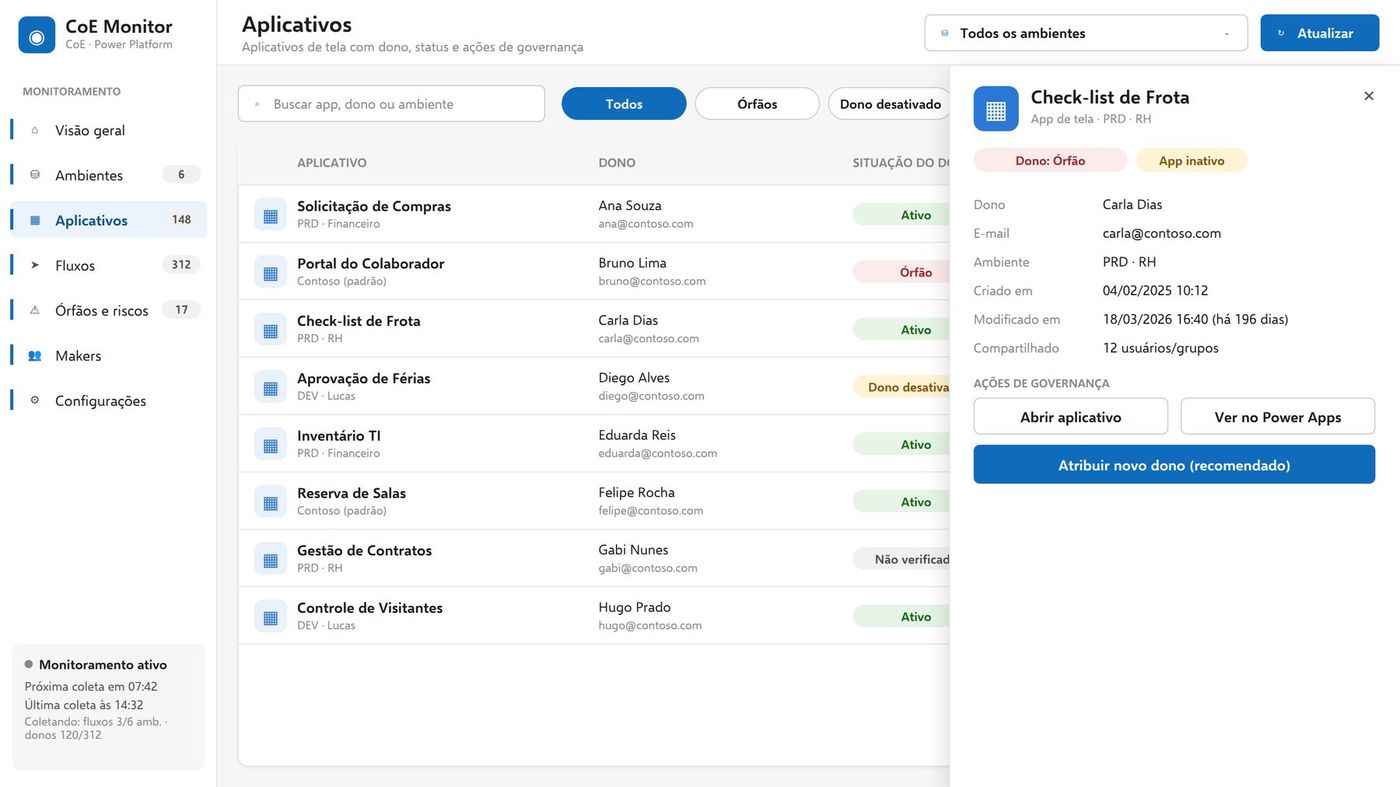1400x787 pixels.
Task: Click the APLICATIVO column header
Action: (332, 163)
